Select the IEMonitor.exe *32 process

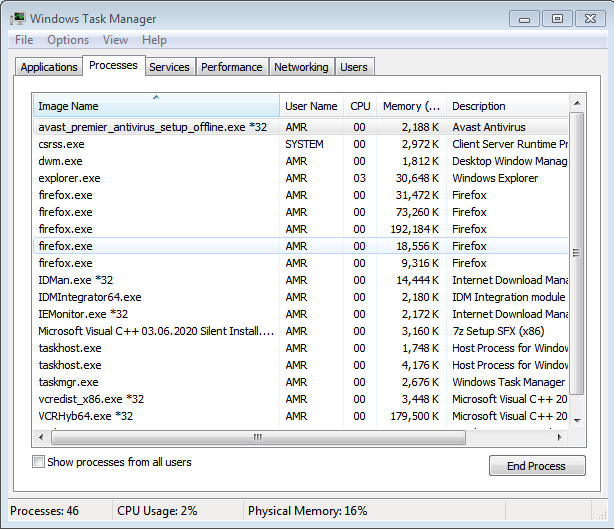(301, 314)
